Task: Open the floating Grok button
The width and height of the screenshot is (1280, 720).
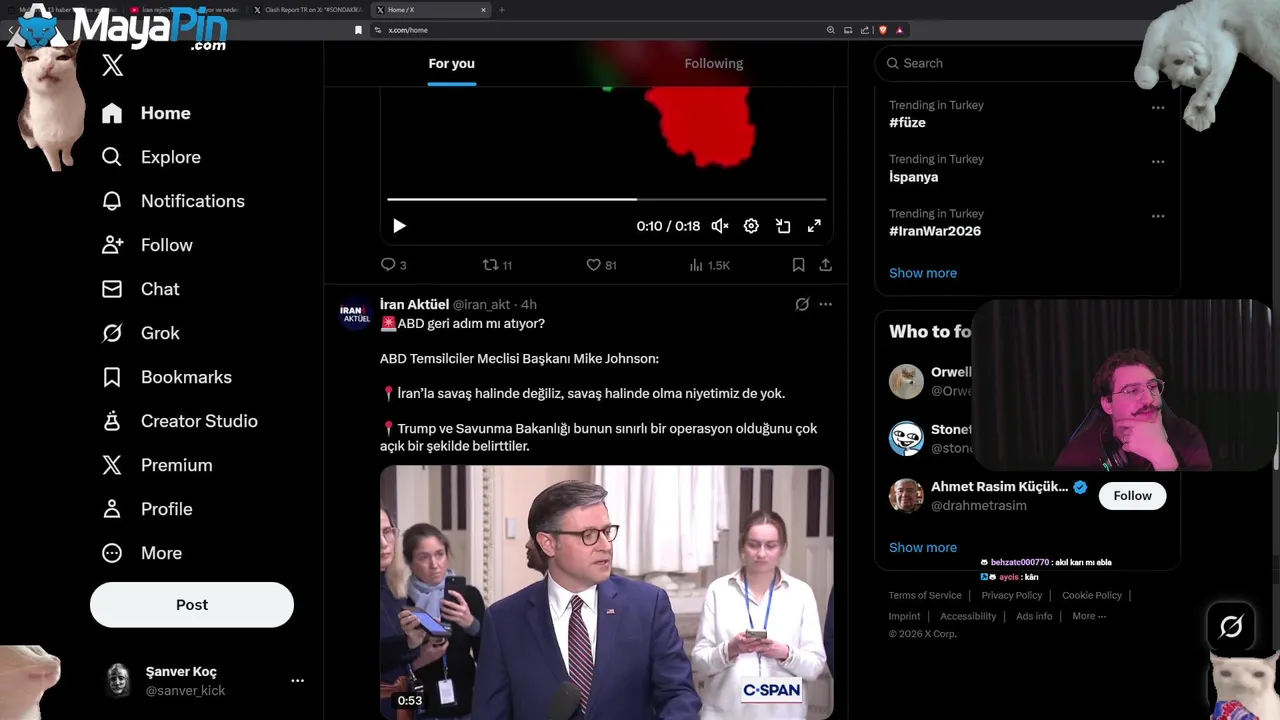Action: 1231,627
